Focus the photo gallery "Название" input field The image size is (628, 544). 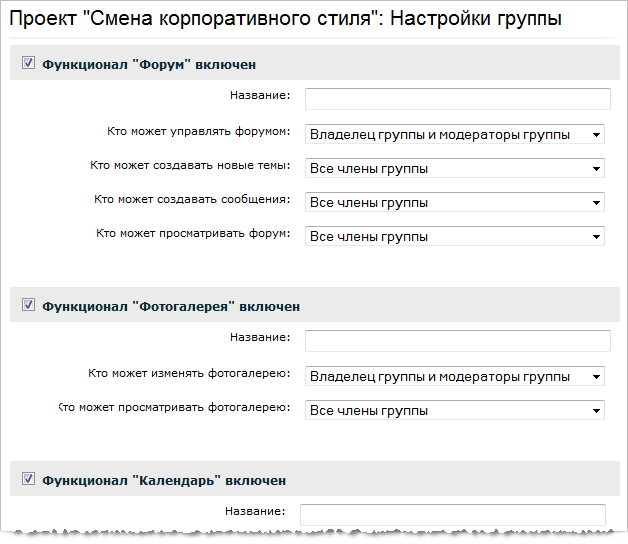[457, 340]
